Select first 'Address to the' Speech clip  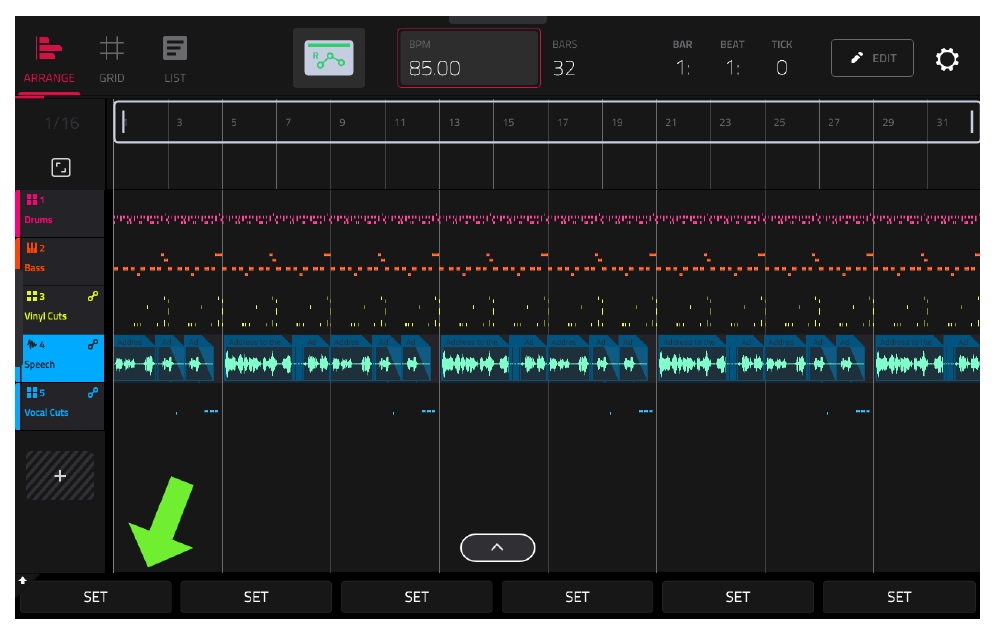tap(259, 358)
